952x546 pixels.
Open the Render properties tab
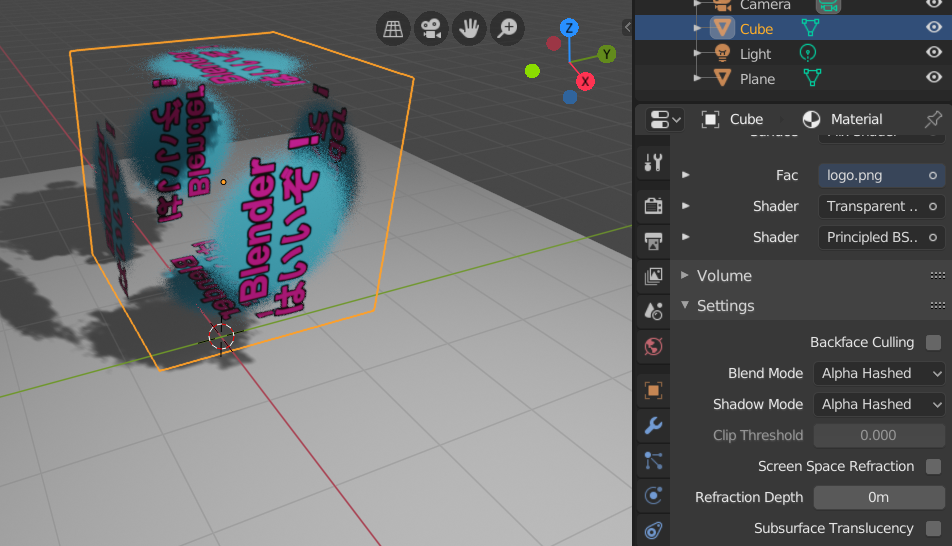653,205
